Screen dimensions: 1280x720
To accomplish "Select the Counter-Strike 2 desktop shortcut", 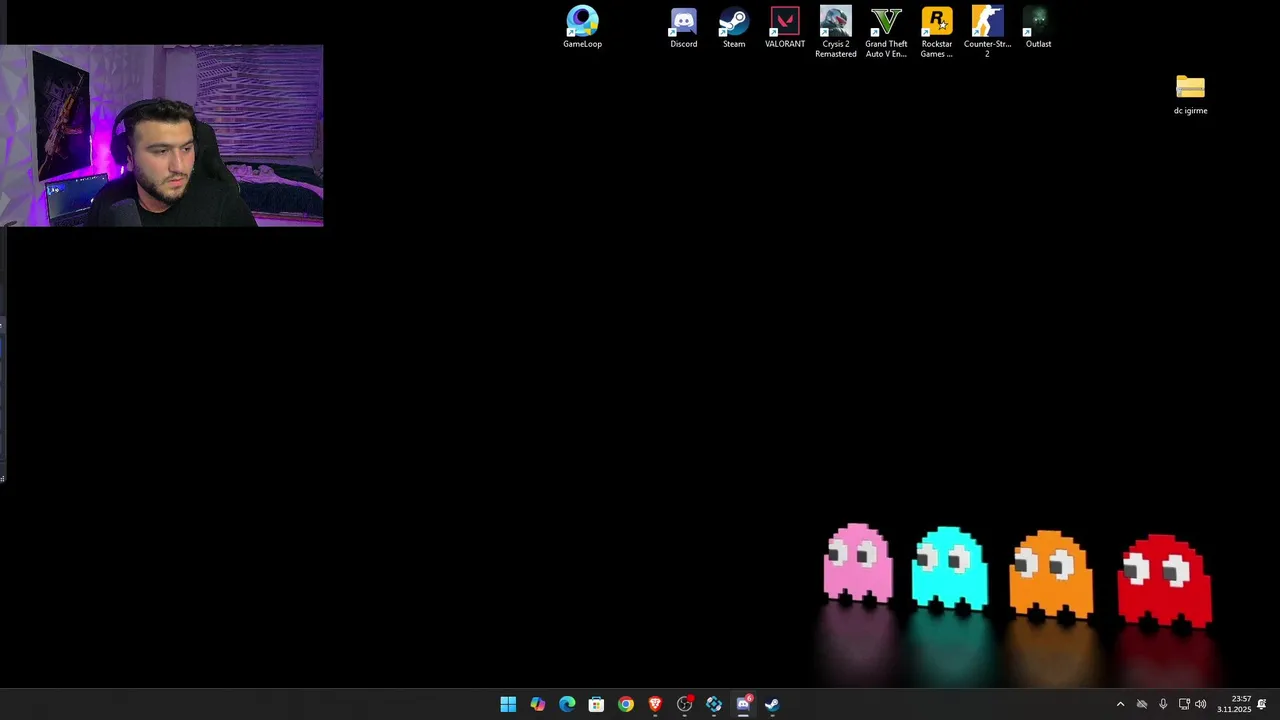I will [x=987, y=32].
